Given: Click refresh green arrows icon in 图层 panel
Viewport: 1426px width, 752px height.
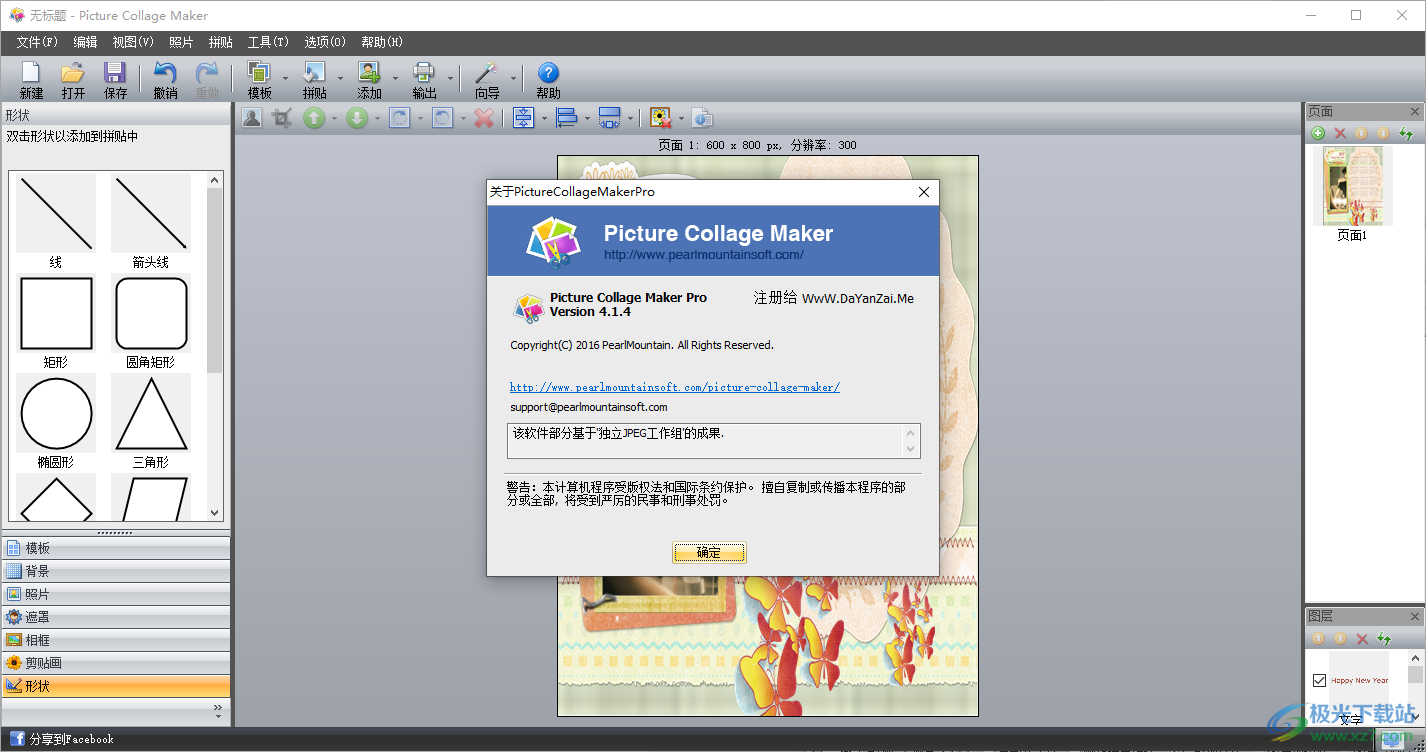Looking at the screenshot, I should [x=1384, y=638].
